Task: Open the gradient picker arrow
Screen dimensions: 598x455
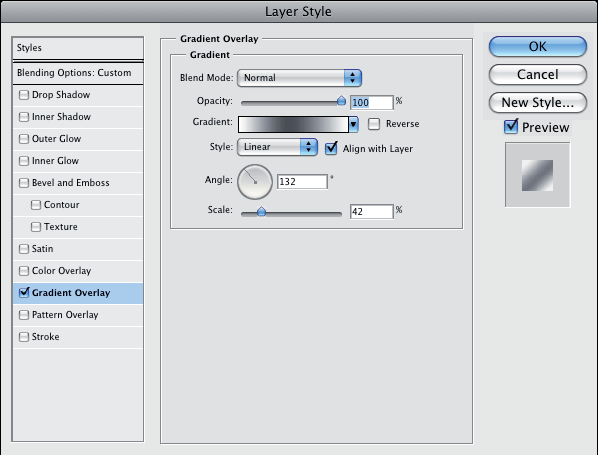Action: 354,124
